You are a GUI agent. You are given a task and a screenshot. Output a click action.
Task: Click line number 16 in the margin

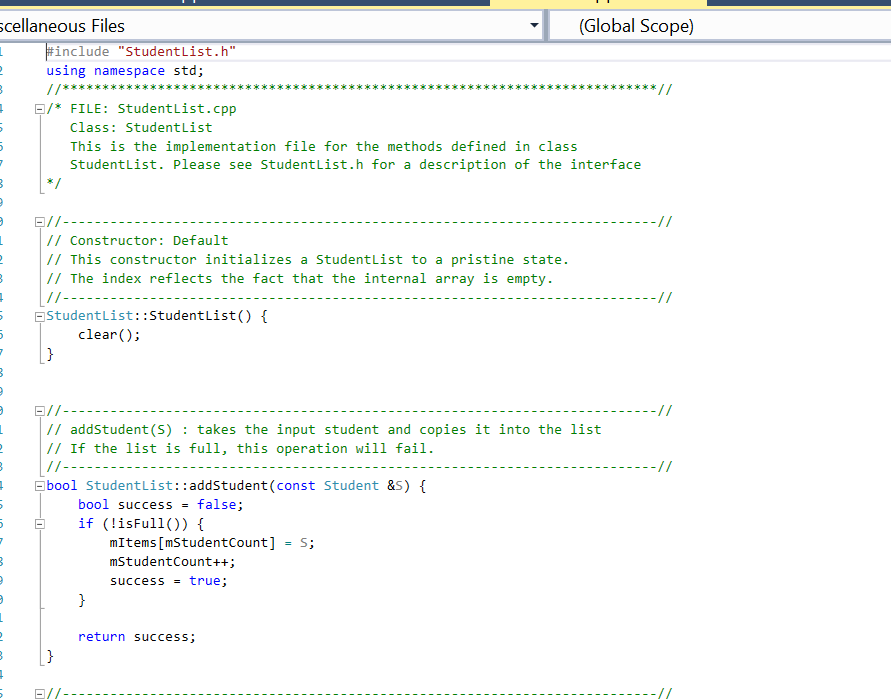click(x=10, y=335)
